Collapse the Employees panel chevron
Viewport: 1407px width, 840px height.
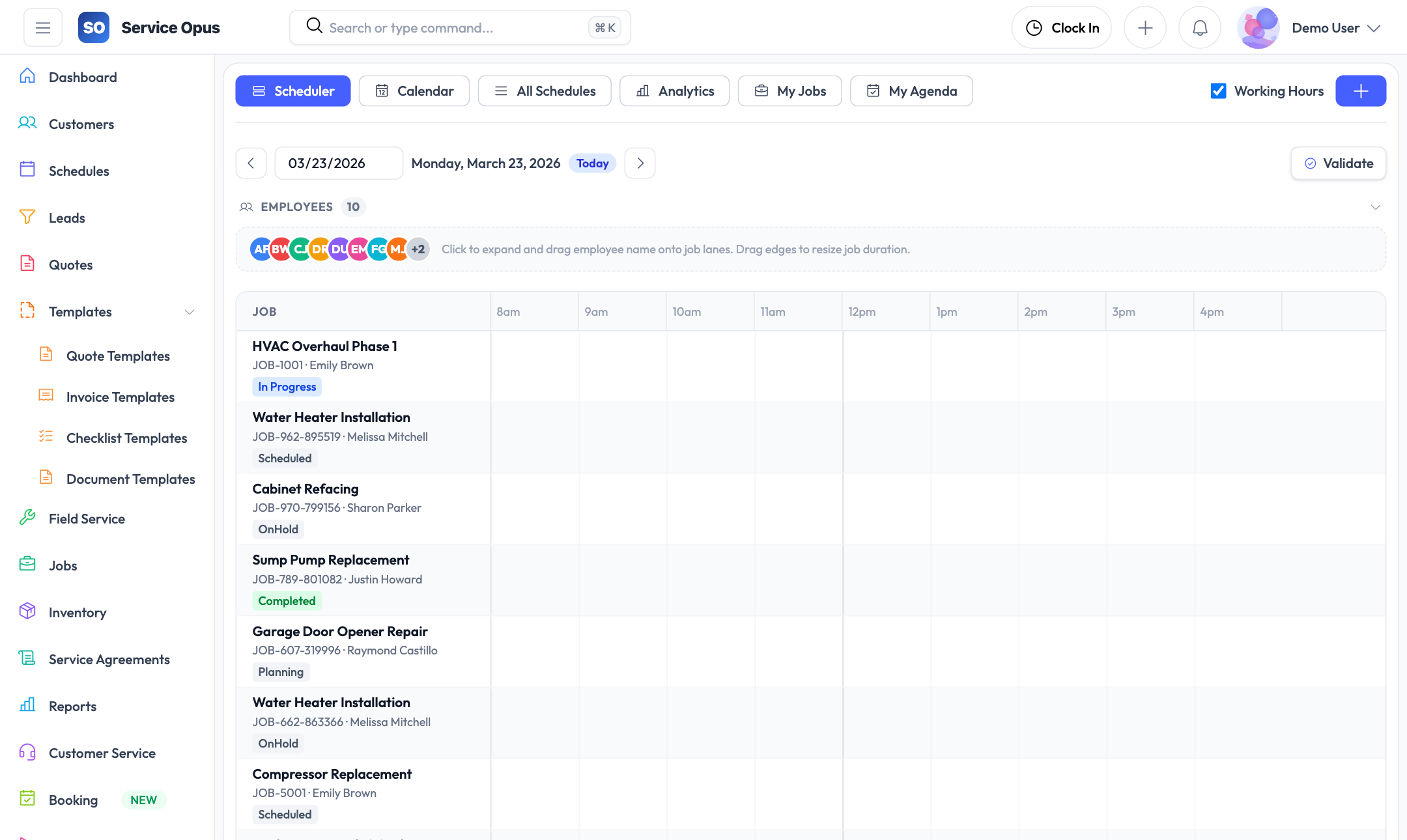pyautogui.click(x=1375, y=207)
